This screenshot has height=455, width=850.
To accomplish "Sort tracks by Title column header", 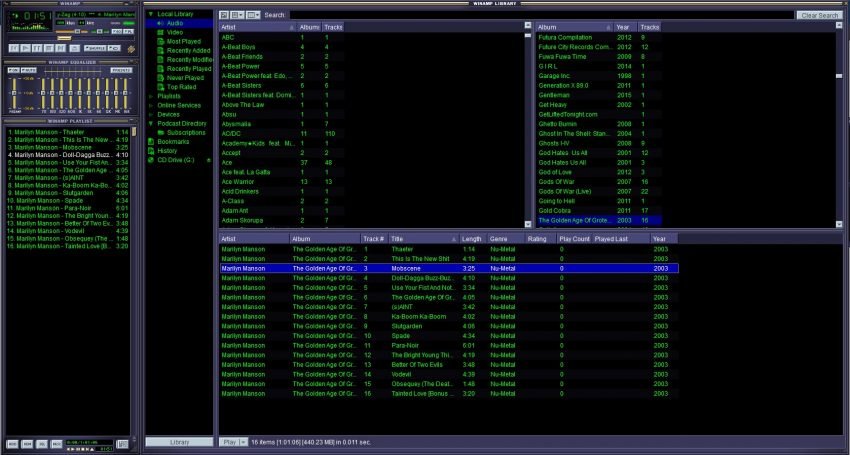I will tap(422, 239).
